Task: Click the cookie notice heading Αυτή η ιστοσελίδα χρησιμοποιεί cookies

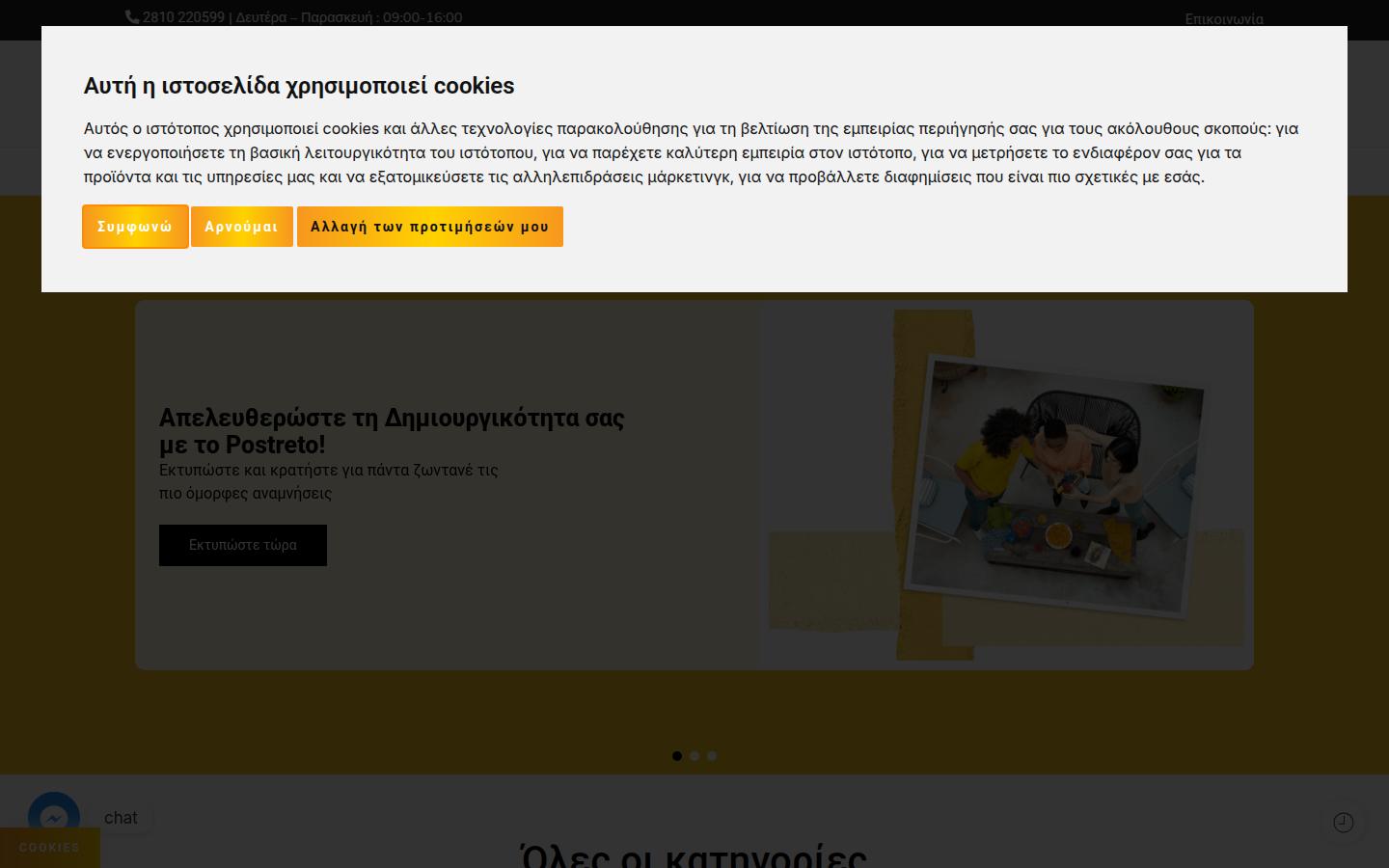Action: pos(299,86)
